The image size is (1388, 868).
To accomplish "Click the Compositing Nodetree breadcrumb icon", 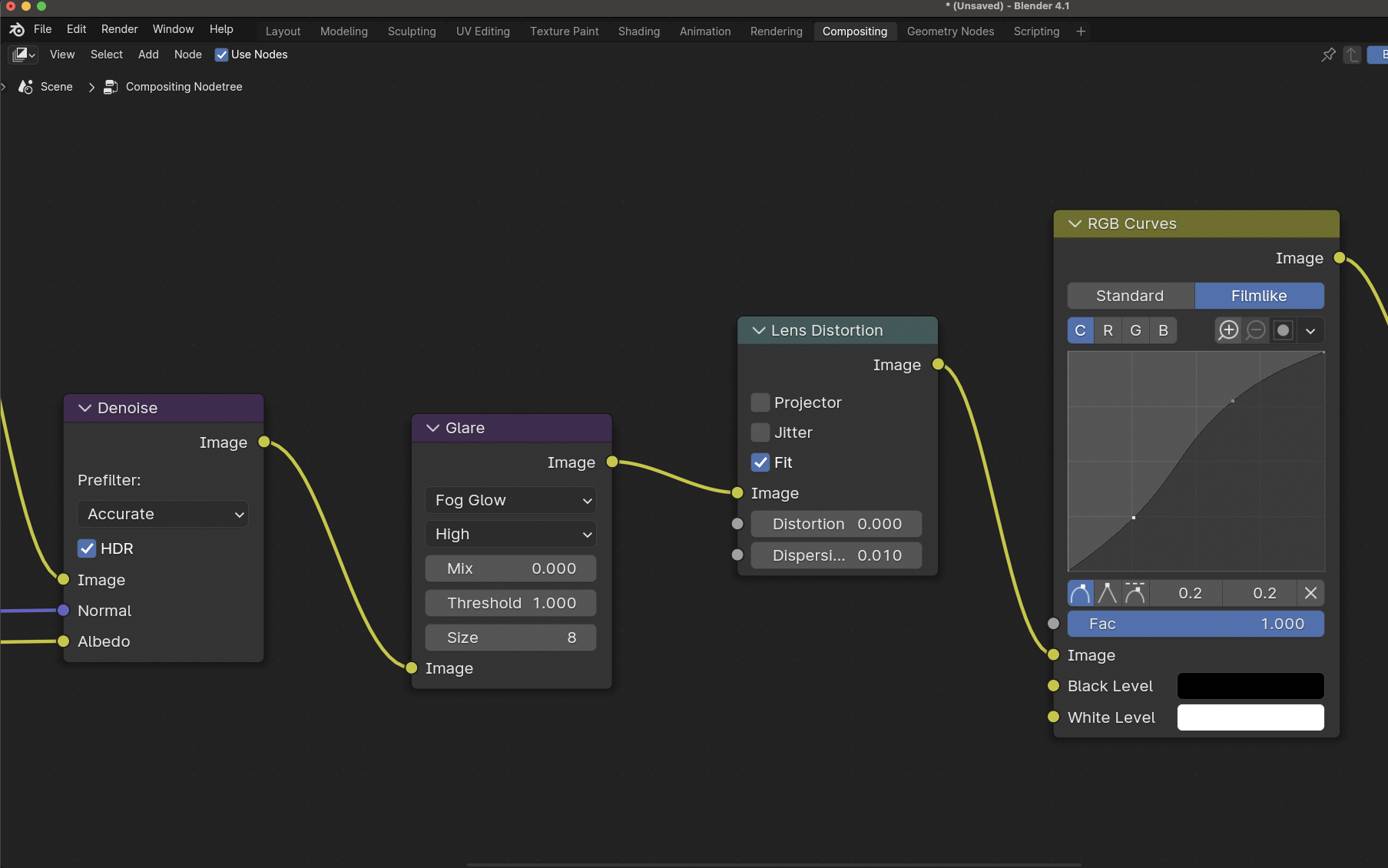I will tap(111, 87).
